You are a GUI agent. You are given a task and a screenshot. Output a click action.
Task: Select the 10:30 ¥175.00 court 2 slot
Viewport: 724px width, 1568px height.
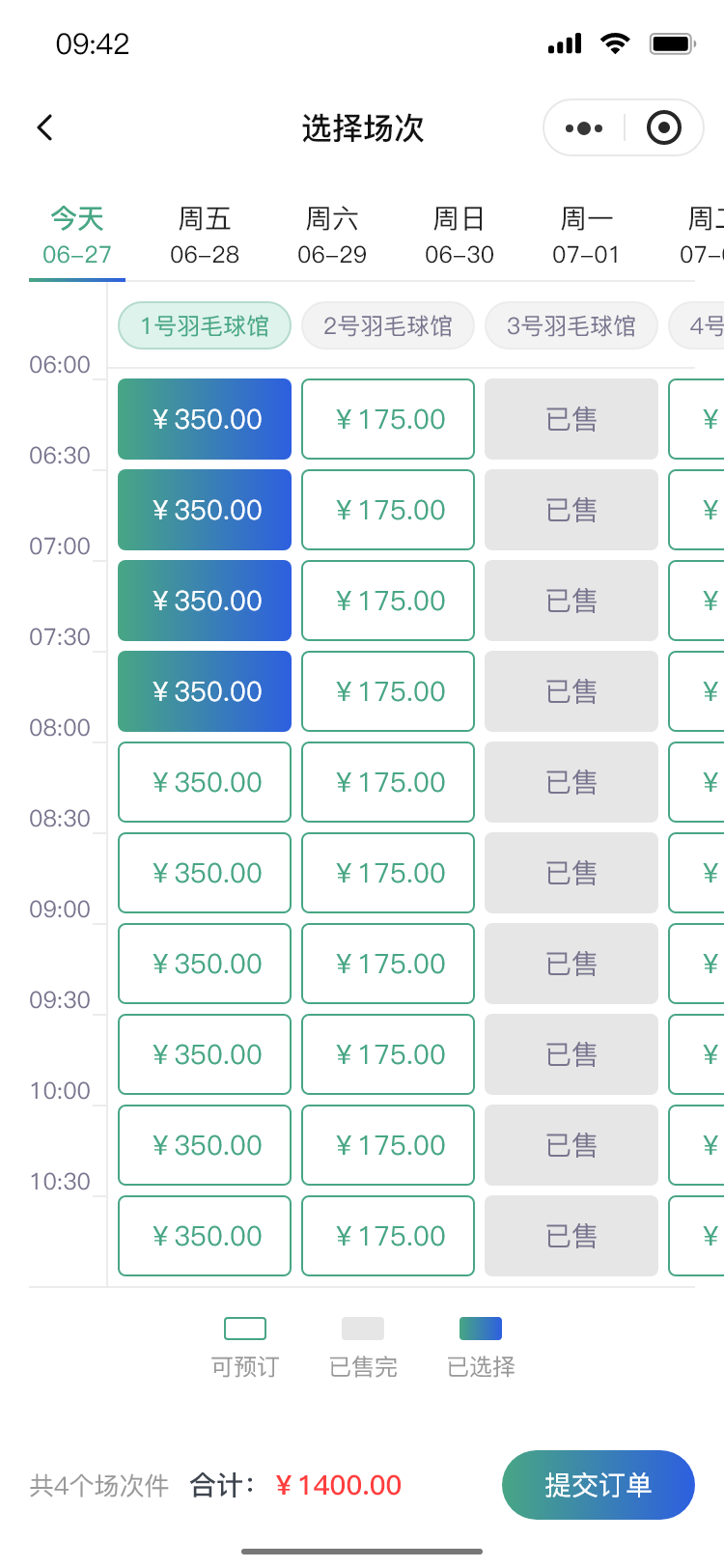(x=388, y=1236)
